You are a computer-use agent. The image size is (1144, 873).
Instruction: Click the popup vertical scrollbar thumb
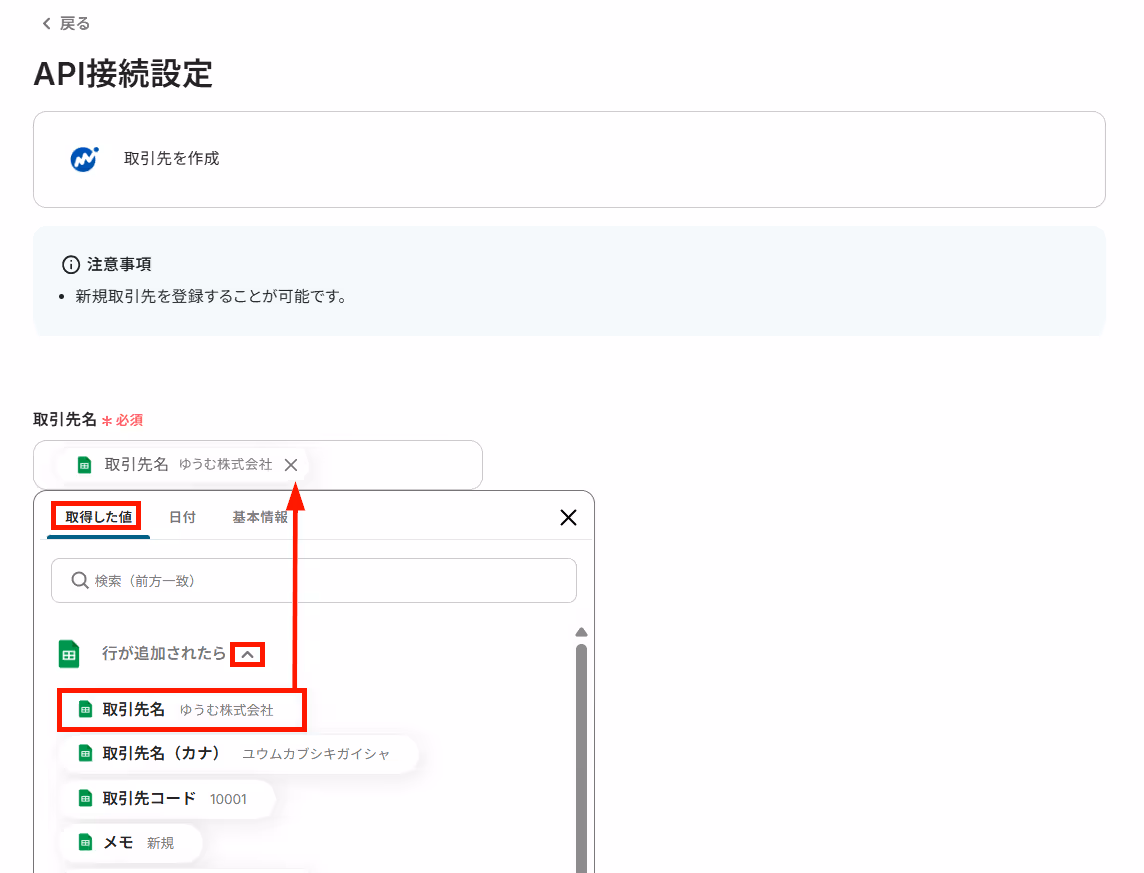[x=581, y=758]
